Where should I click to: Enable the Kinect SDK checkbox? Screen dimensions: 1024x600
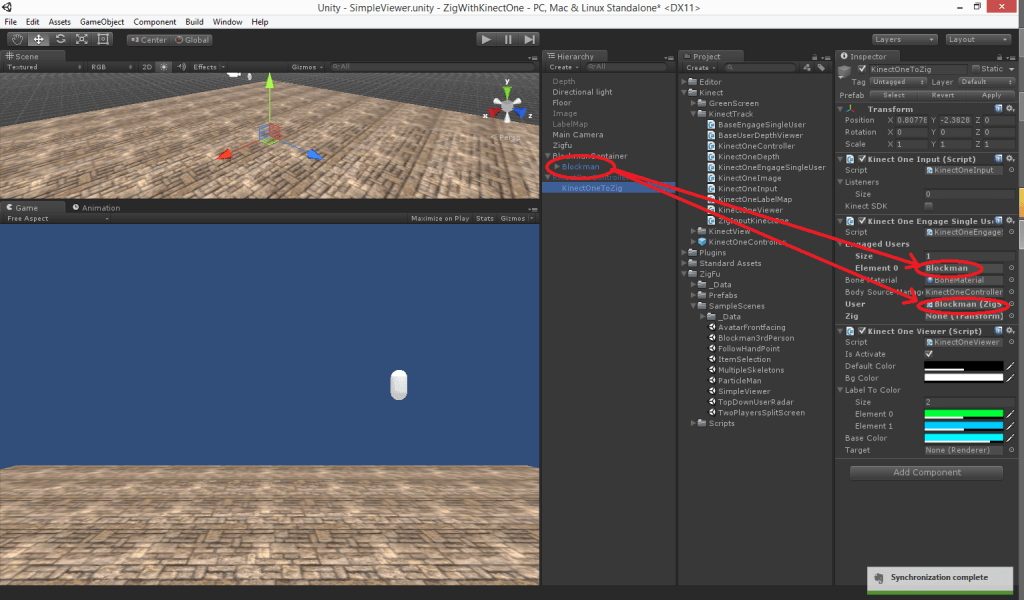tap(929, 206)
